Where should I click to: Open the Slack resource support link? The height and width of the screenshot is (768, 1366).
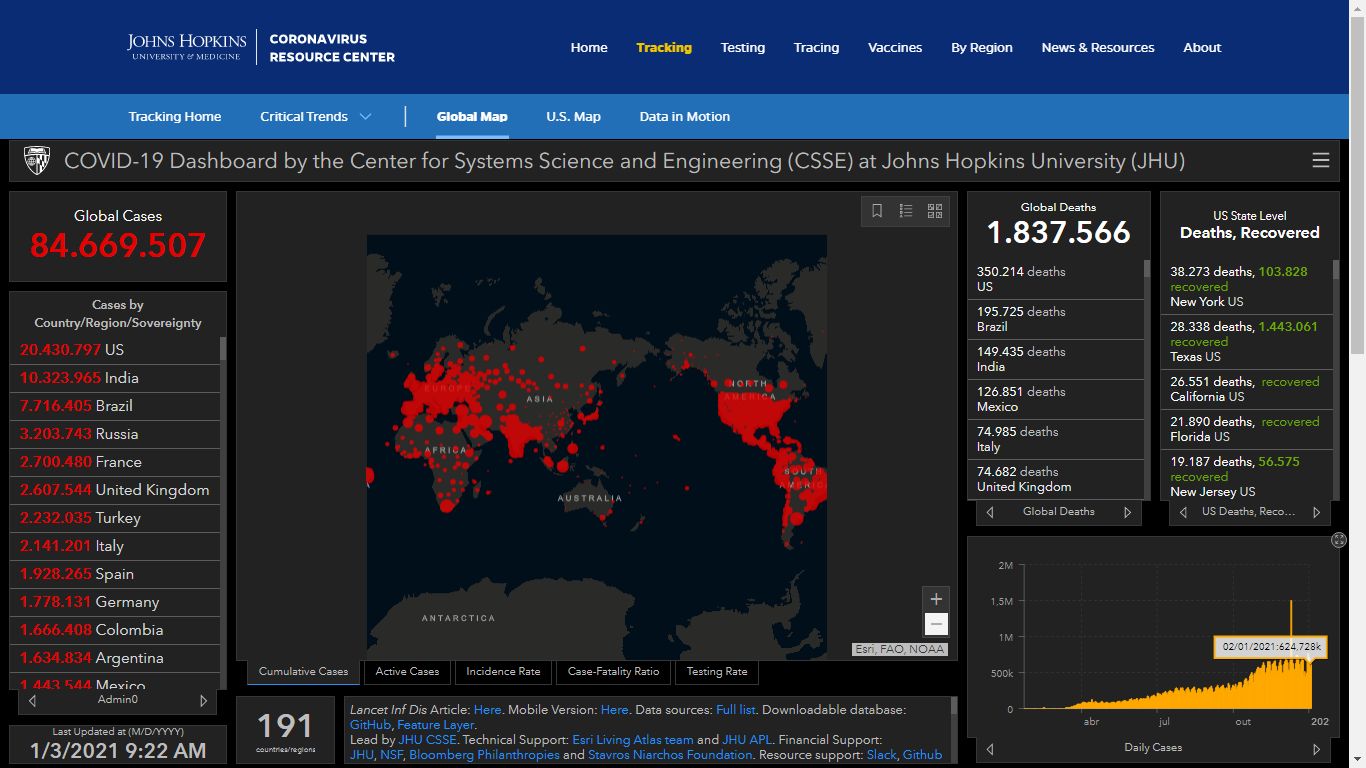click(x=881, y=755)
